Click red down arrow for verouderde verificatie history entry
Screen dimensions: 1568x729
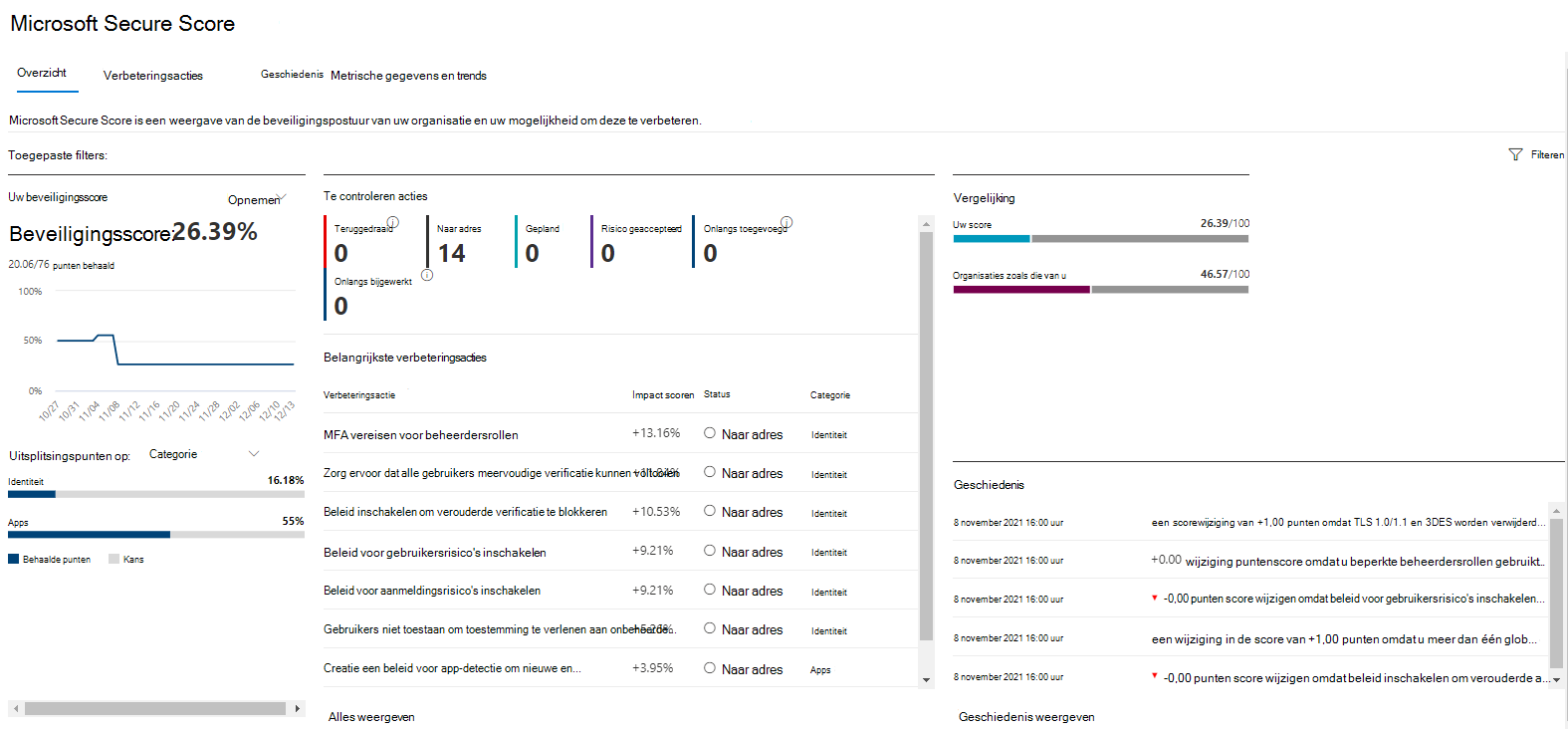(1155, 675)
